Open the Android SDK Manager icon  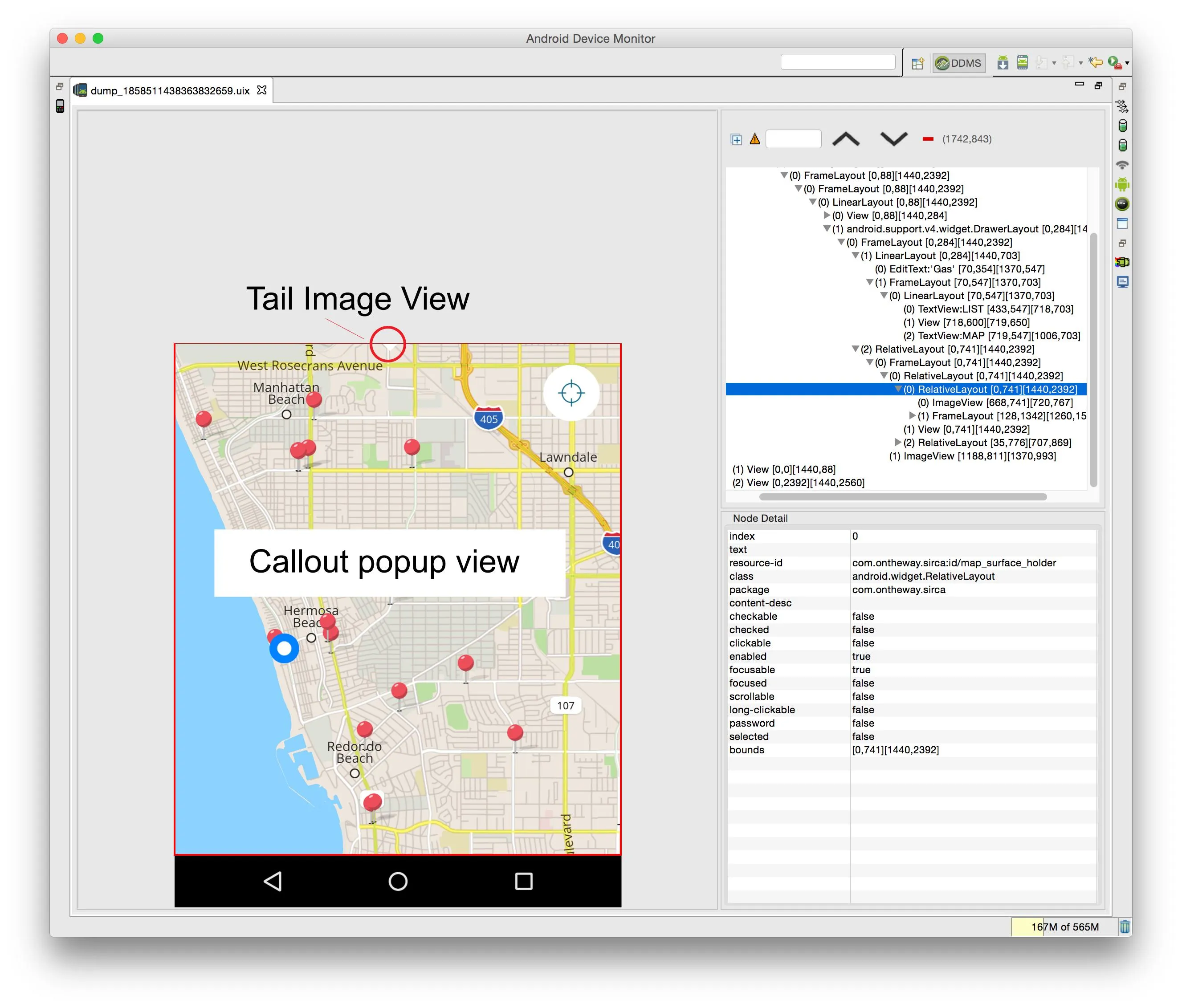(x=1003, y=63)
